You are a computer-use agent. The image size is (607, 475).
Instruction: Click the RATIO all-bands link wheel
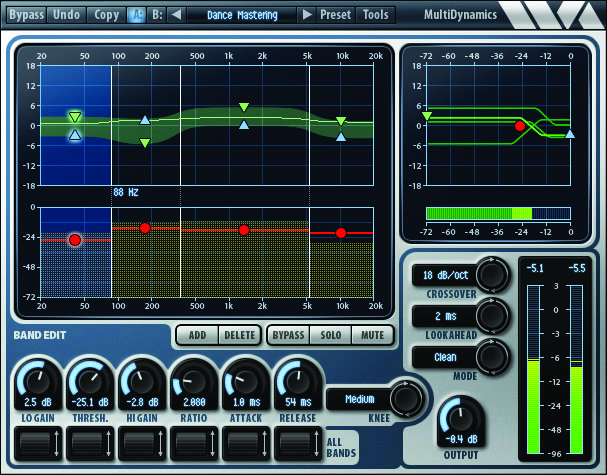tap(194, 444)
